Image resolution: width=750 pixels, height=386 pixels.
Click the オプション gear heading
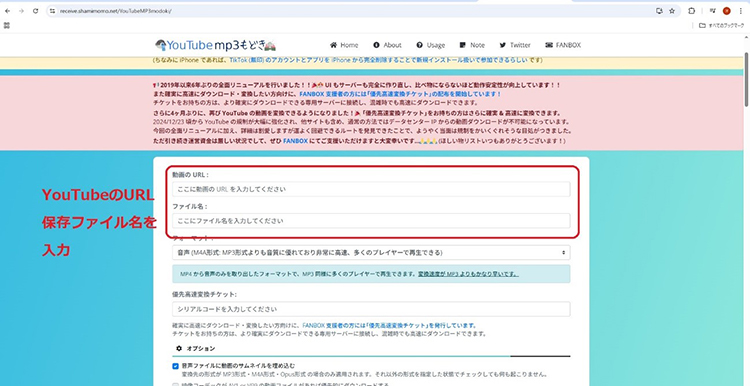click(196, 348)
